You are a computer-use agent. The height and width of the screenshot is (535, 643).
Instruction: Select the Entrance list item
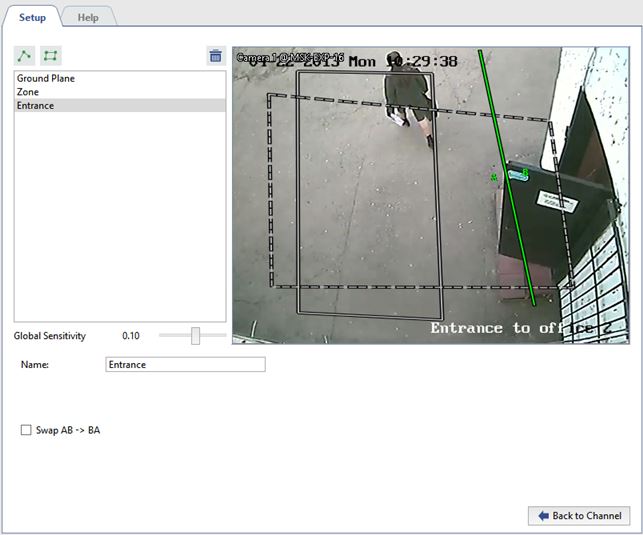click(36, 105)
